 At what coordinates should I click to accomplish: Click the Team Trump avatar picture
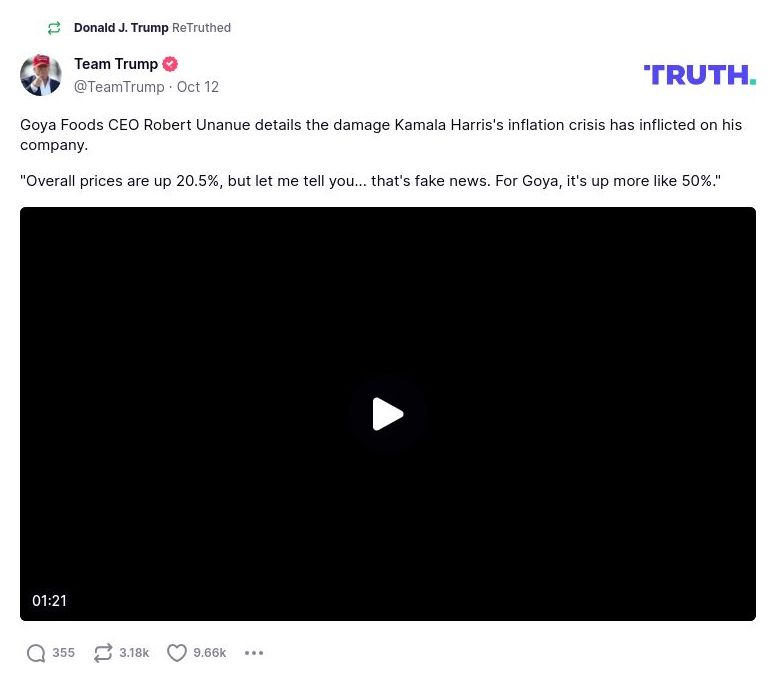41,75
